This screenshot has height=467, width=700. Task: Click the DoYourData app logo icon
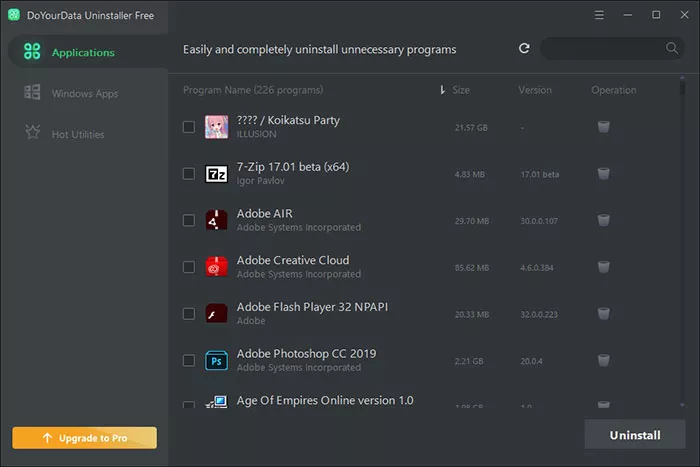(14, 15)
